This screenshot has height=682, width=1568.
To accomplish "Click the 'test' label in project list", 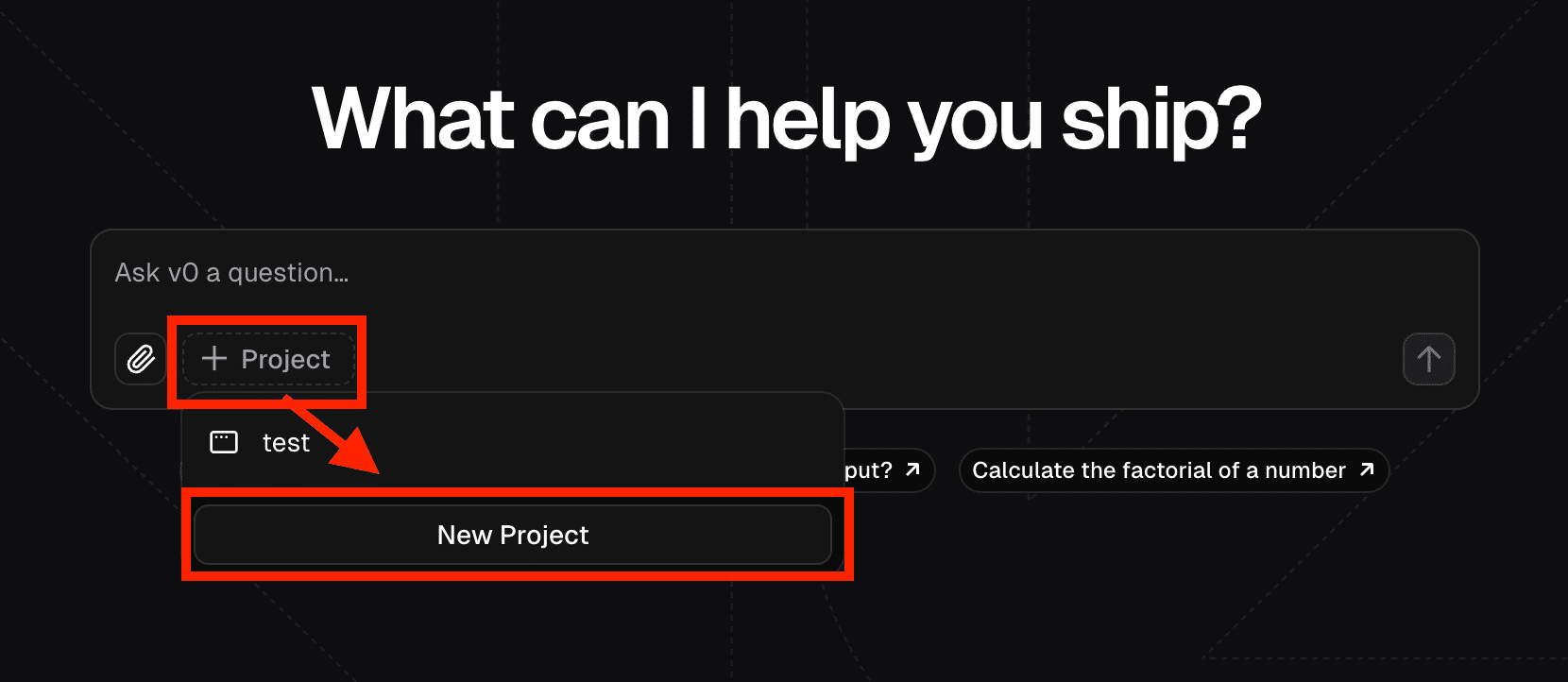I will tap(285, 443).
